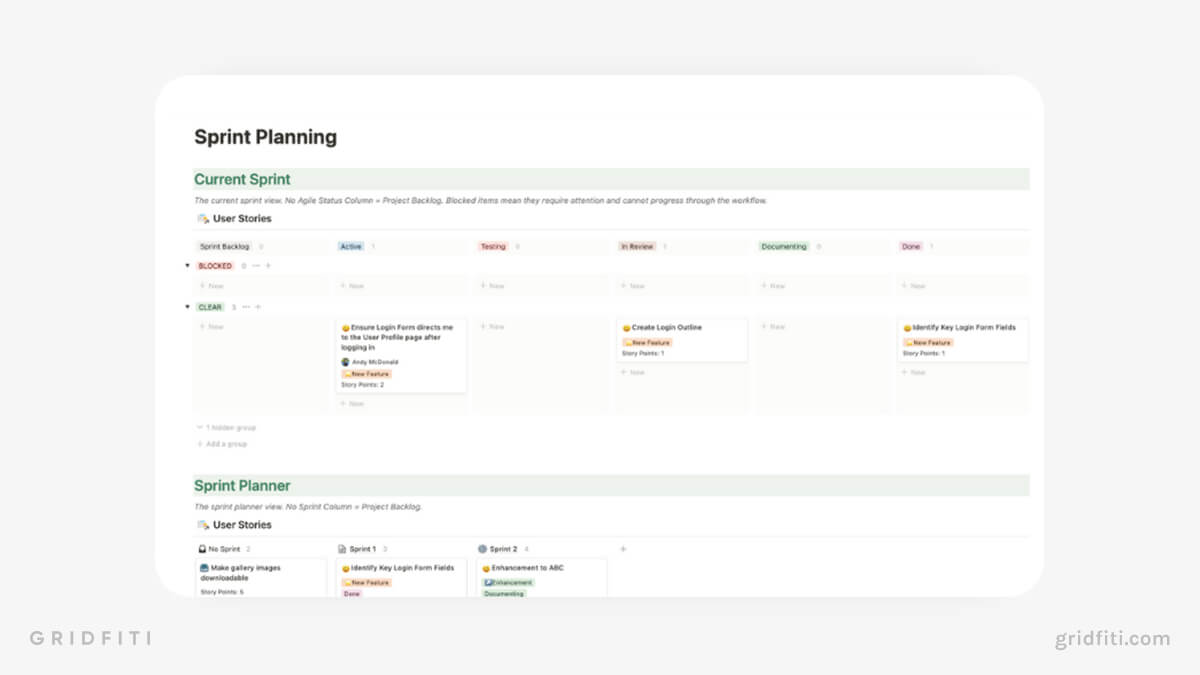Click Story Points: 2 on Ensure Login card

tap(363, 384)
